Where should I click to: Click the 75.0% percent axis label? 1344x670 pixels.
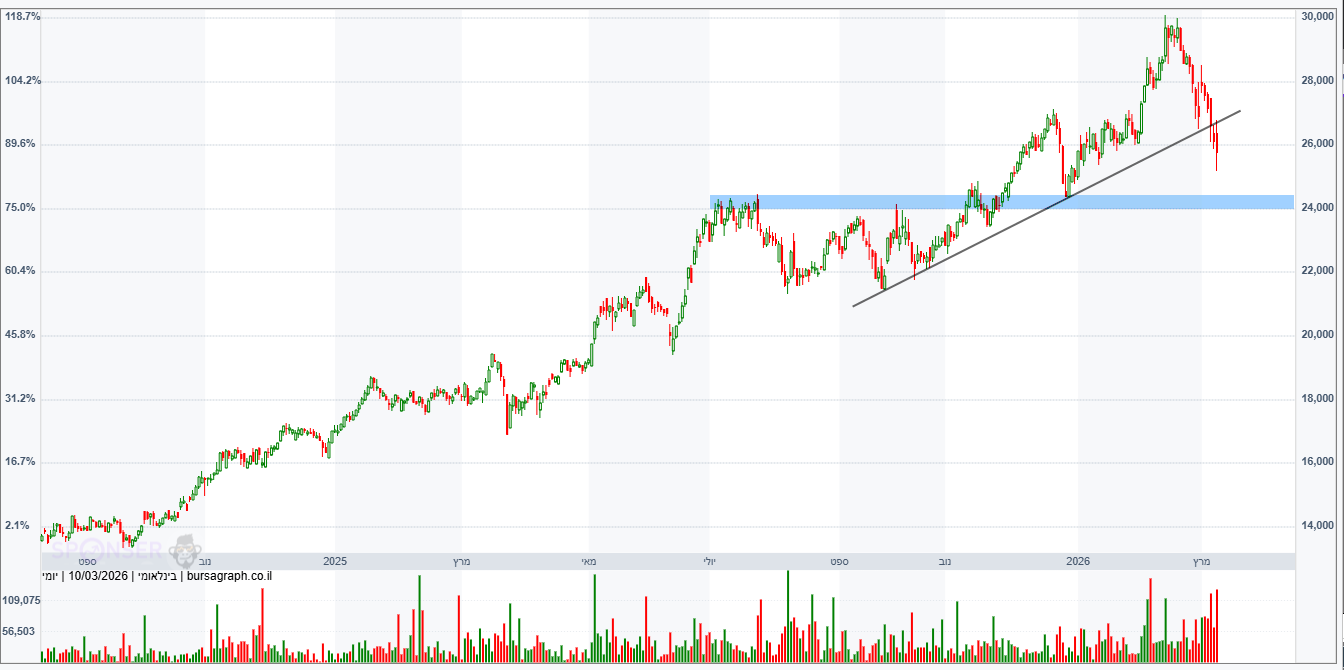pyautogui.click(x=22, y=208)
